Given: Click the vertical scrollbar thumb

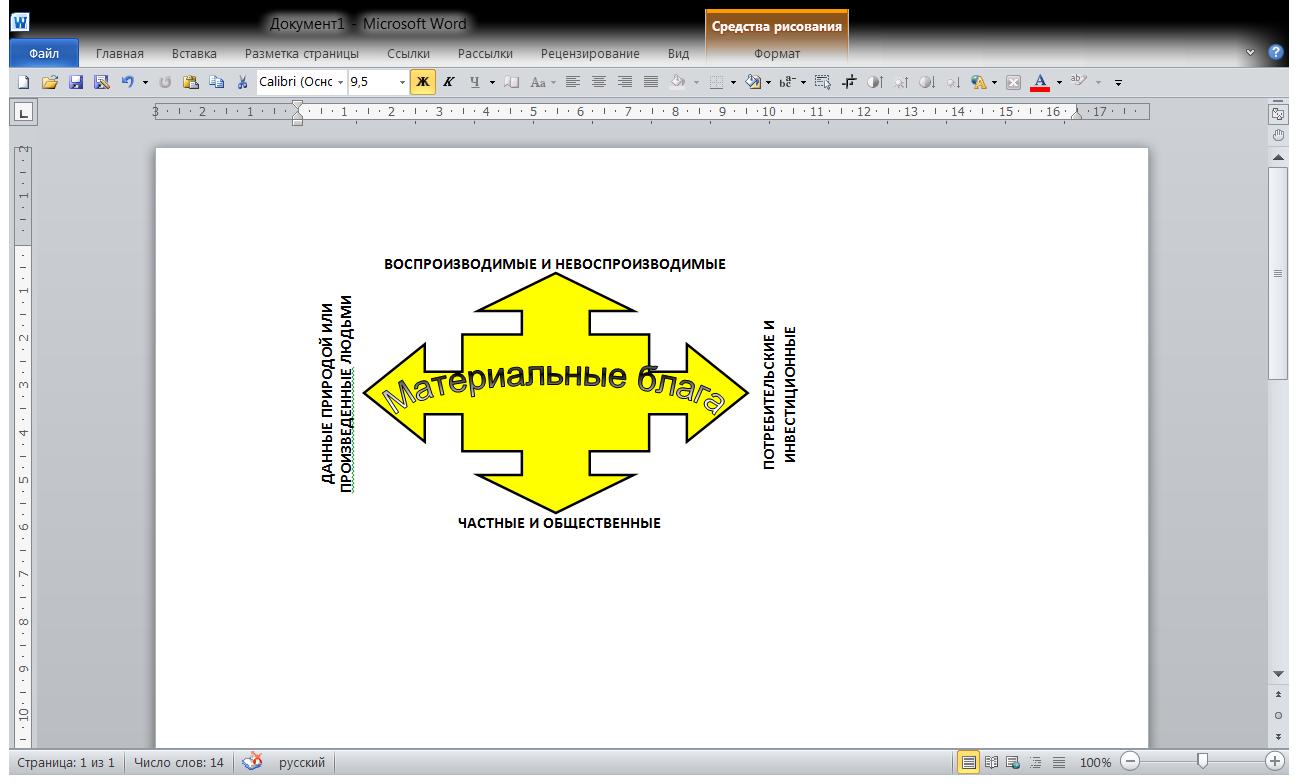Looking at the screenshot, I should 1278,273.
